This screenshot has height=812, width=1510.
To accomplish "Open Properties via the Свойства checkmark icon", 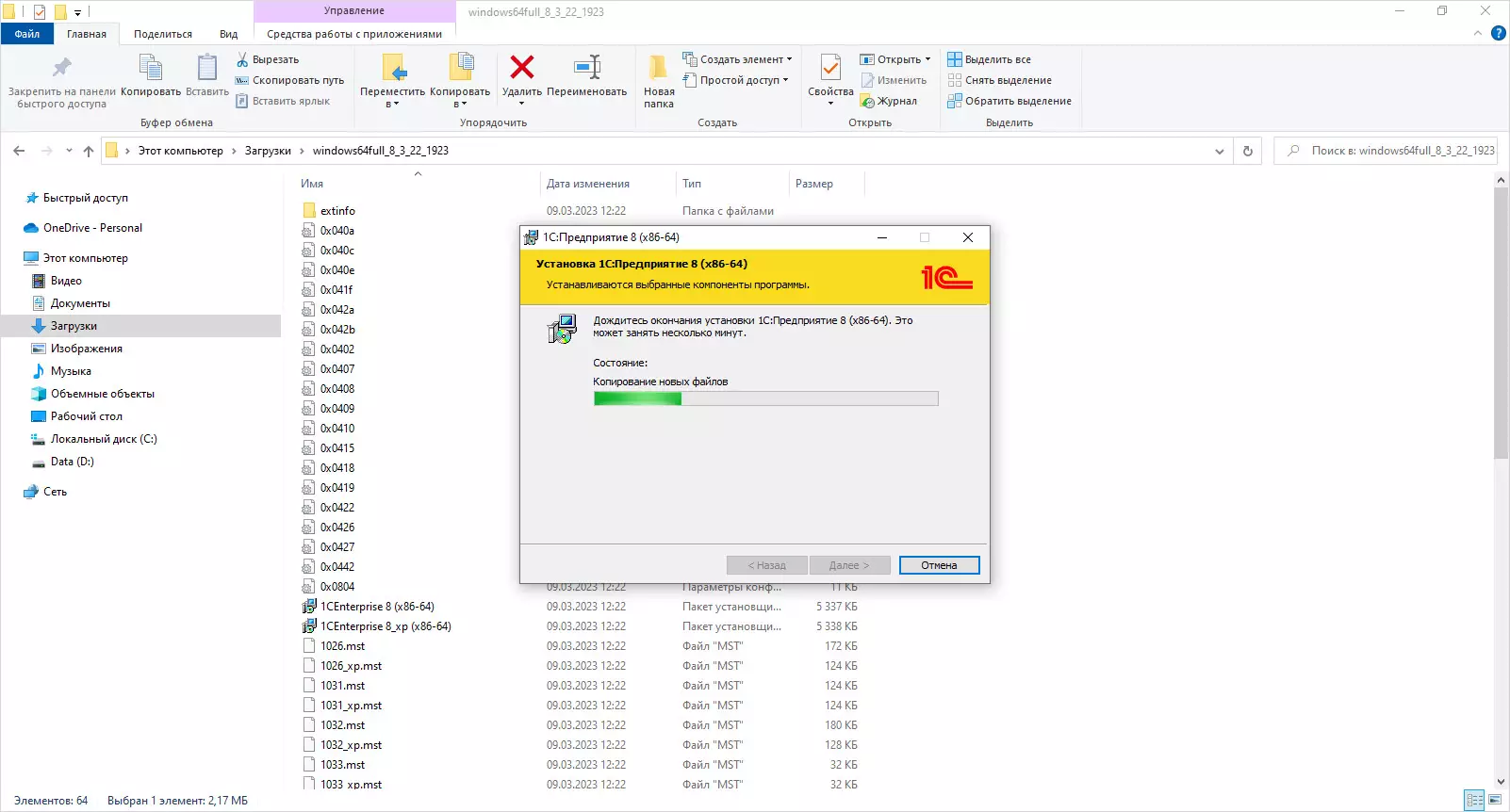I will click(x=830, y=68).
